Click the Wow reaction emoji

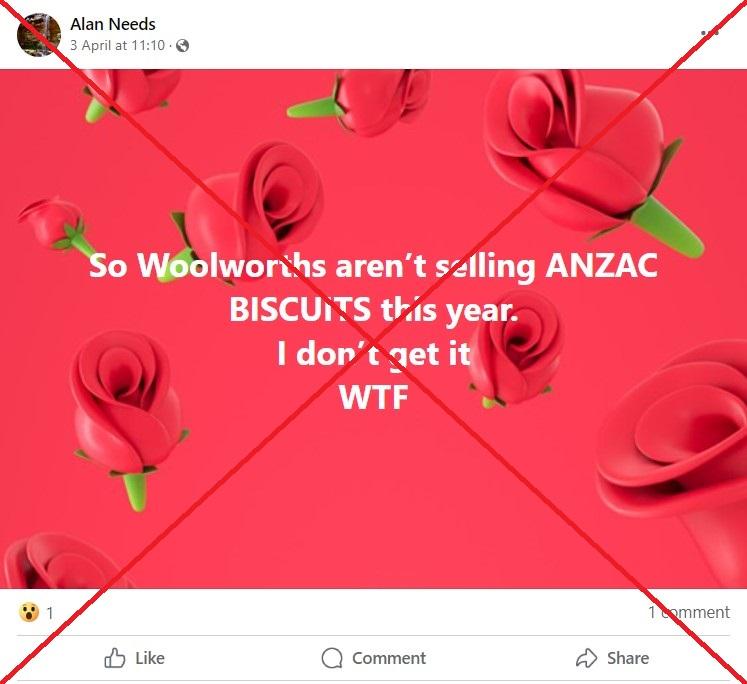[x=29, y=612]
